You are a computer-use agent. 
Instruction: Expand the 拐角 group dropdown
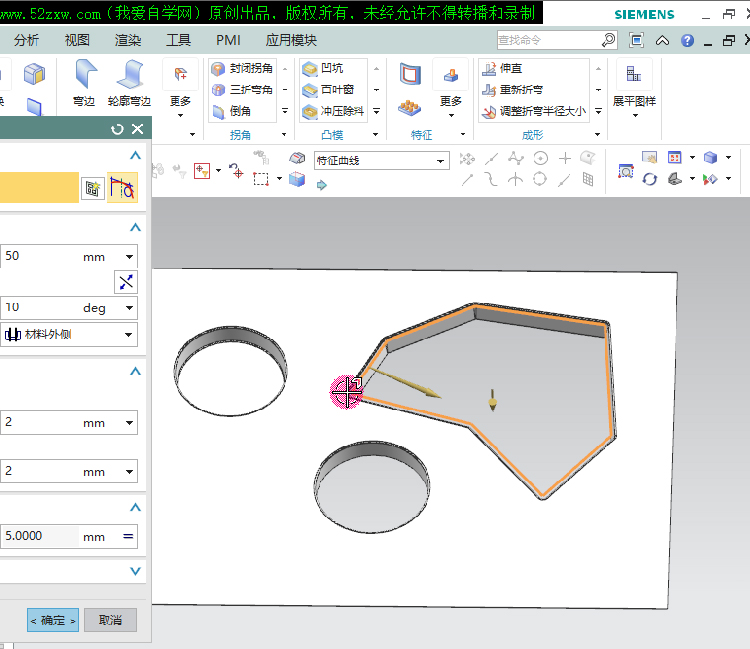(x=284, y=134)
